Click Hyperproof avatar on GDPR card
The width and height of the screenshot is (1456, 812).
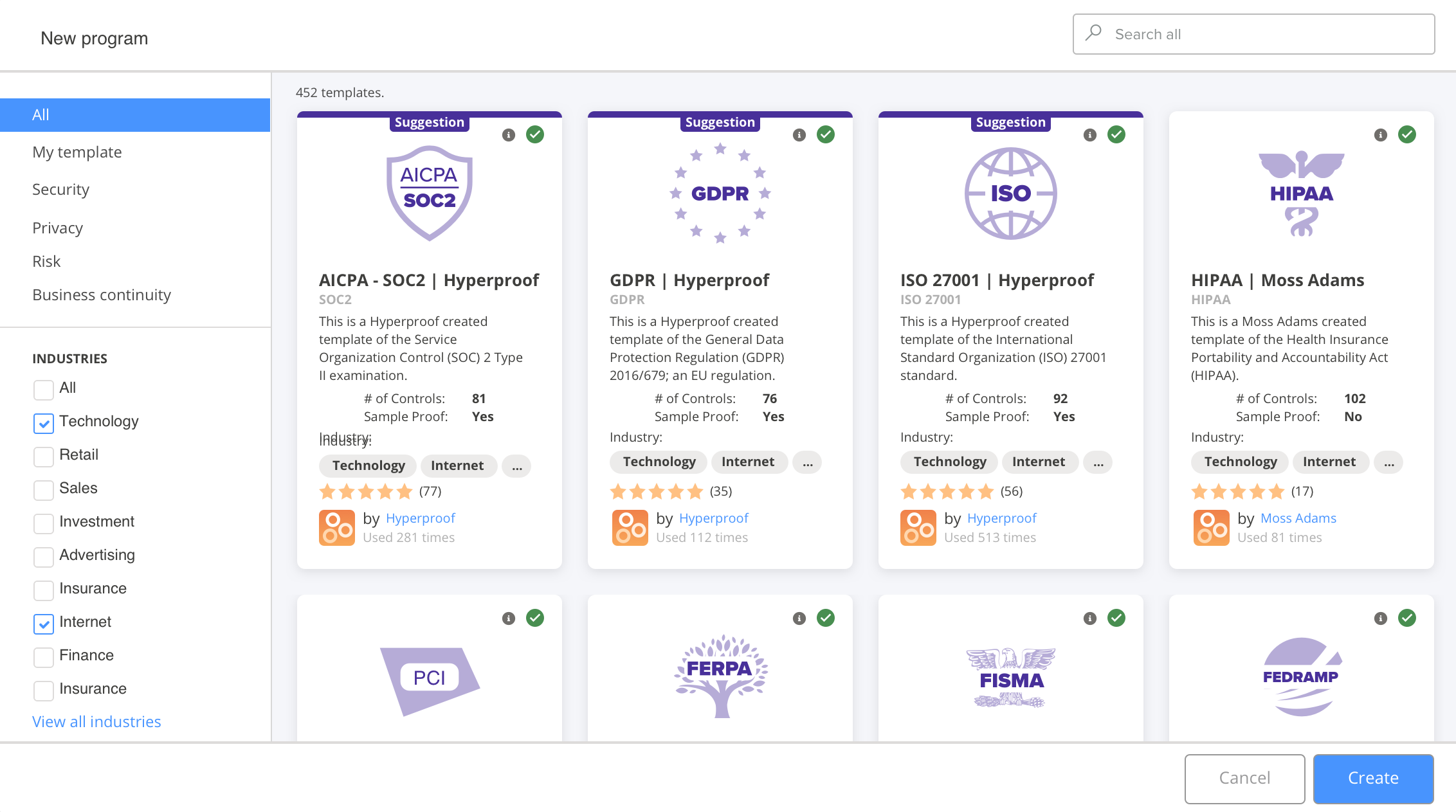pyautogui.click(x=630, y=528)
